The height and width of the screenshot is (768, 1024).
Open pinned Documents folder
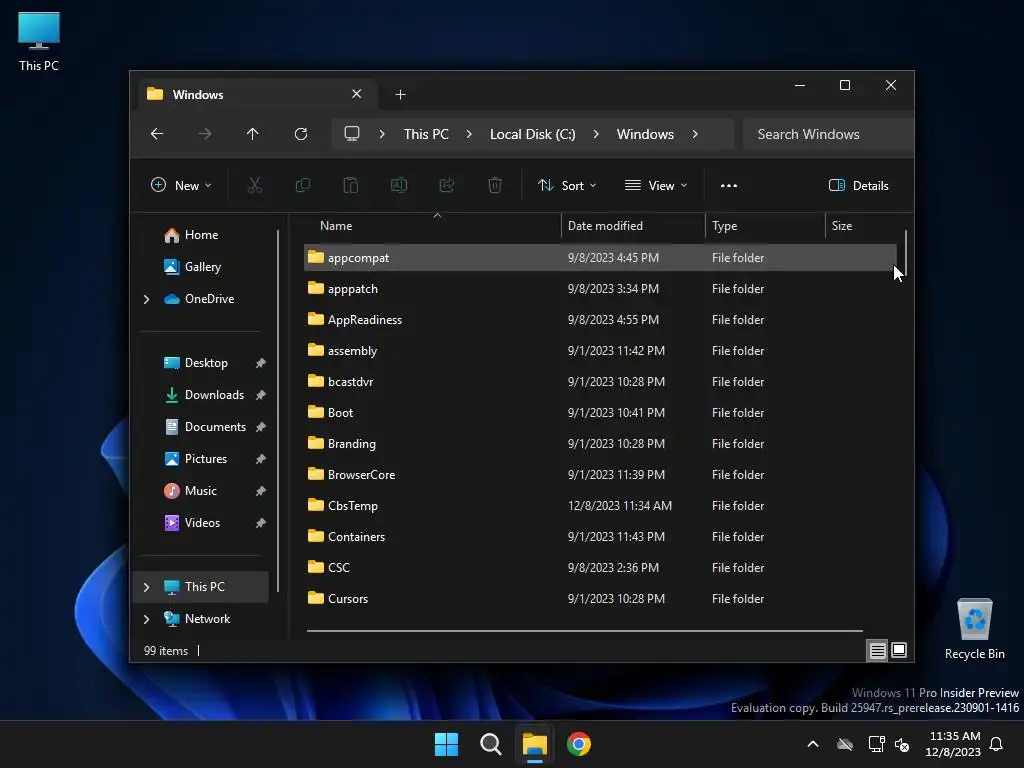point(215,426)
